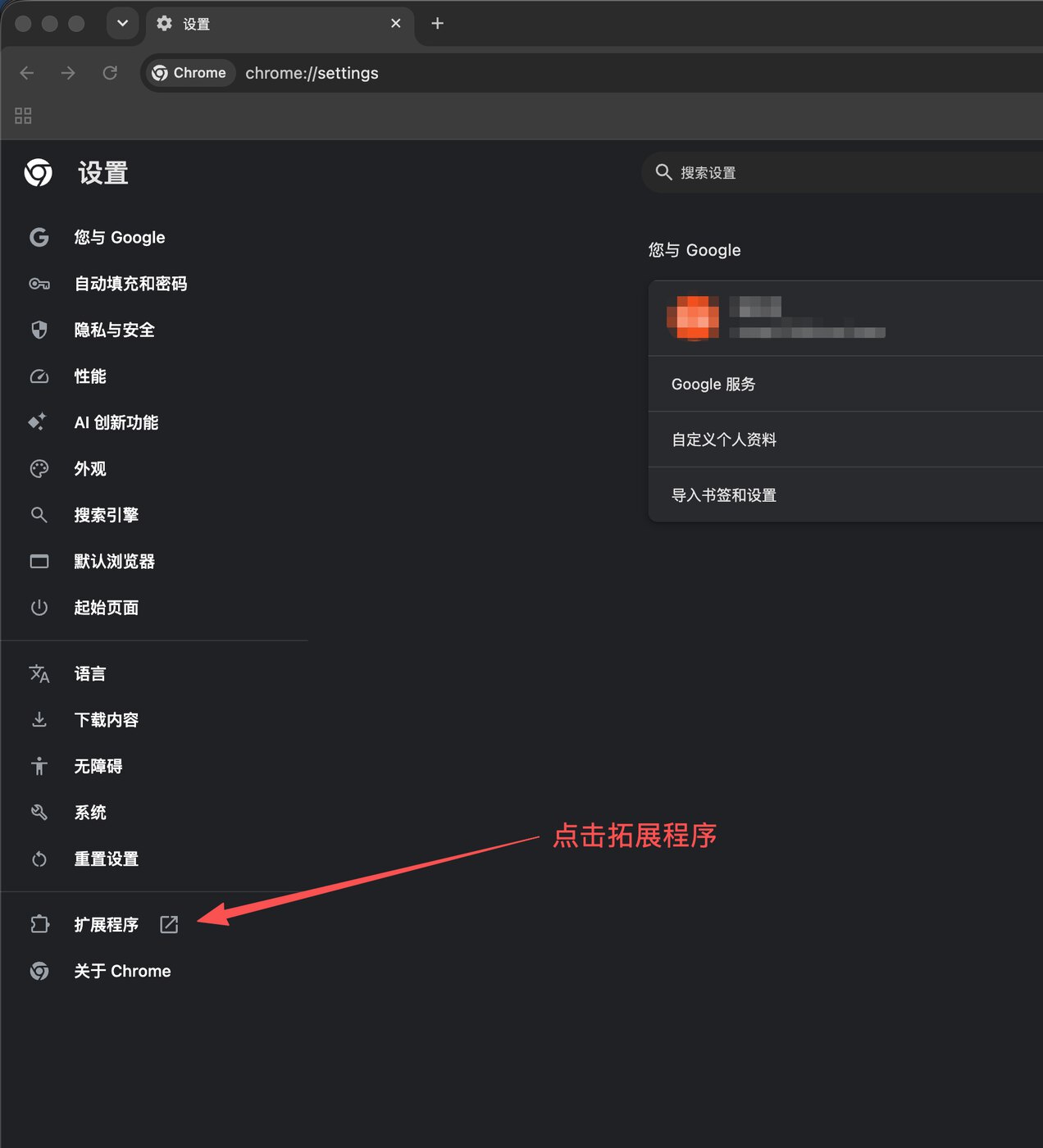Image resolution: width=1043 pixels, height=1148 pixels.
Task: Click the download arrow icon for 下载内容
Action: [39, 720]
